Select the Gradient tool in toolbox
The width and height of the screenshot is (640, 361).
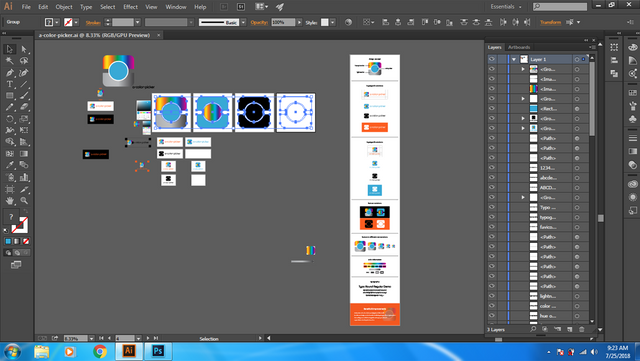(x=24, y=154)
